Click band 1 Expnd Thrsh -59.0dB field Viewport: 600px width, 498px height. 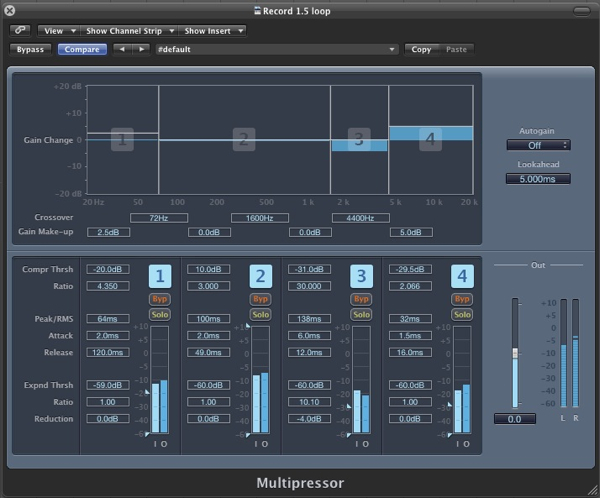click(108, 385)
